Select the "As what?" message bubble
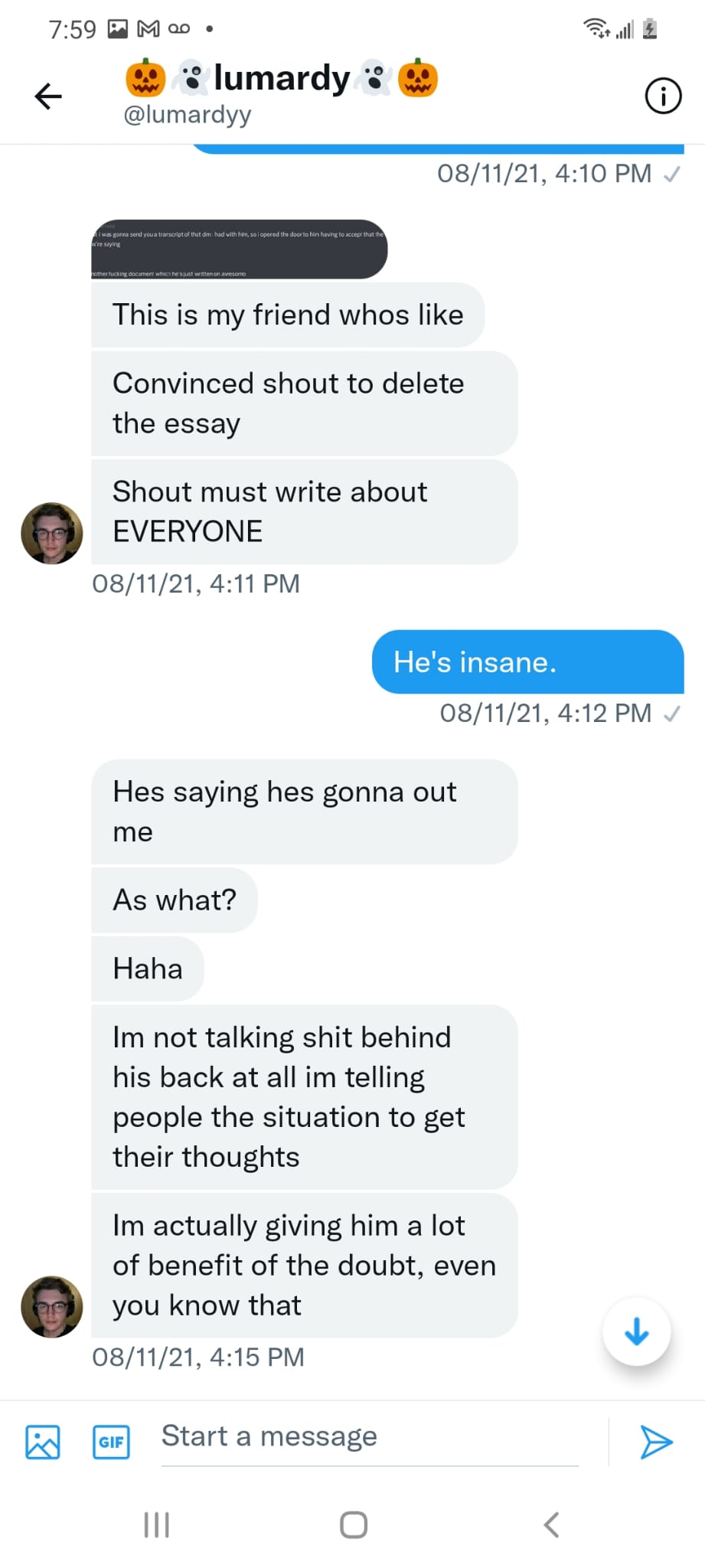Image resolution: width=705 pixels, height=1568 pixels. pos(175,900)
